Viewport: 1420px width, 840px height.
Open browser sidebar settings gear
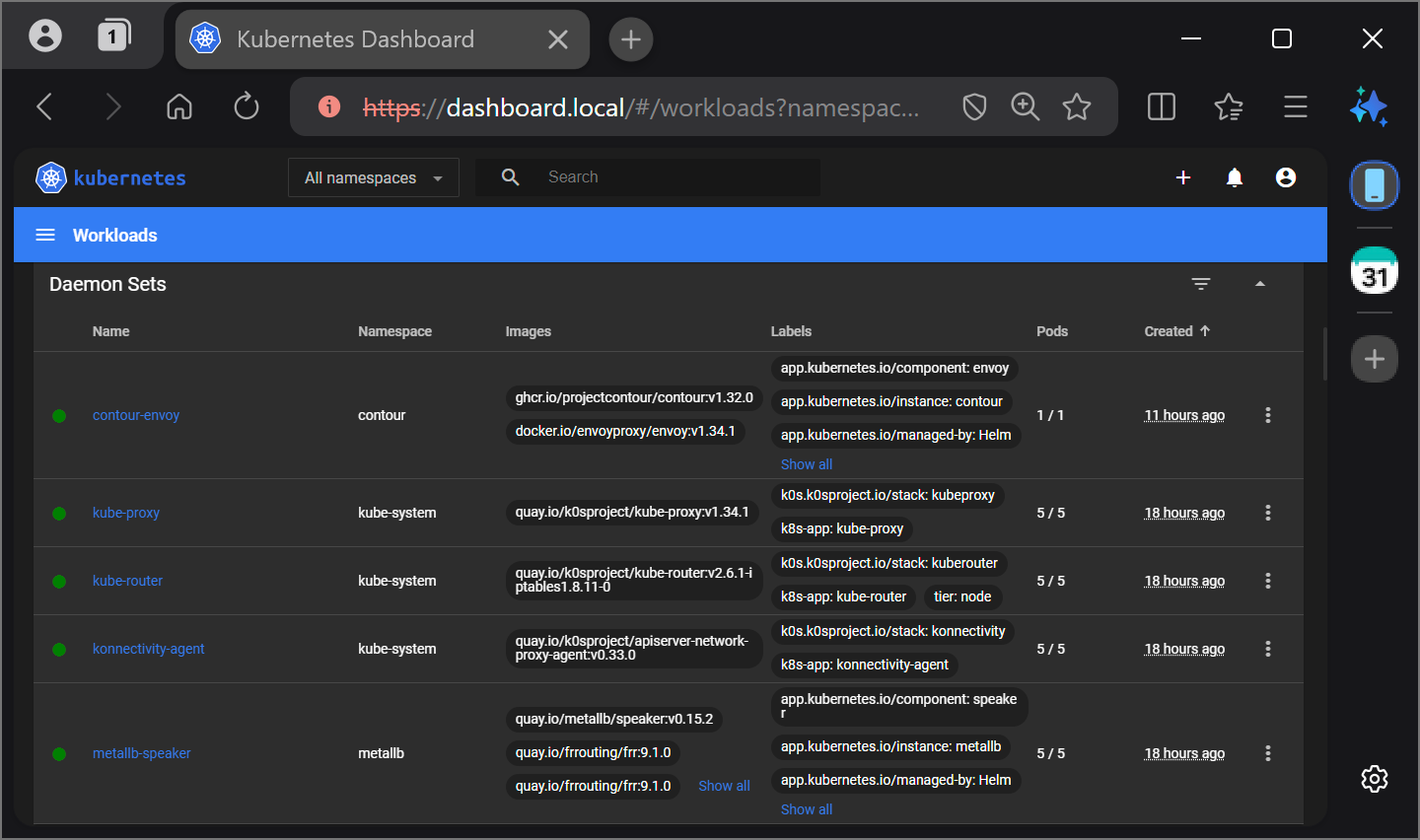click(1374, 779)
